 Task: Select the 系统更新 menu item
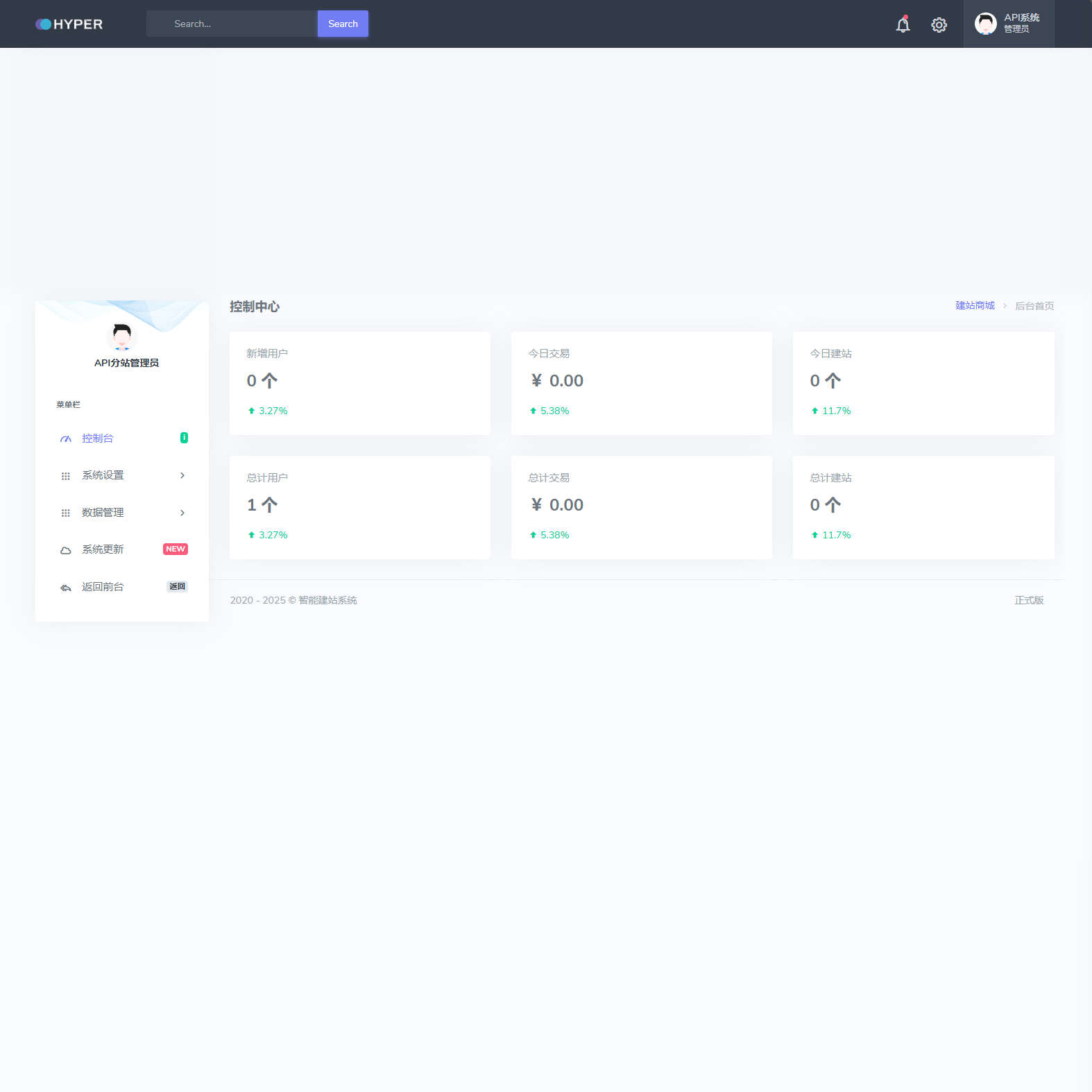tap(122, 549)
